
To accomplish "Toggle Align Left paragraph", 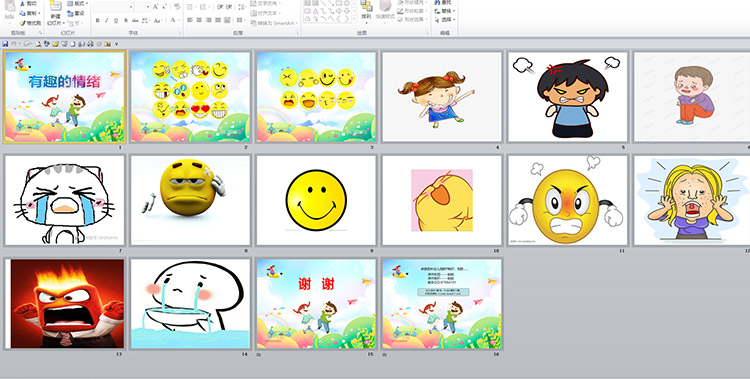I will [x=189, y=20].
